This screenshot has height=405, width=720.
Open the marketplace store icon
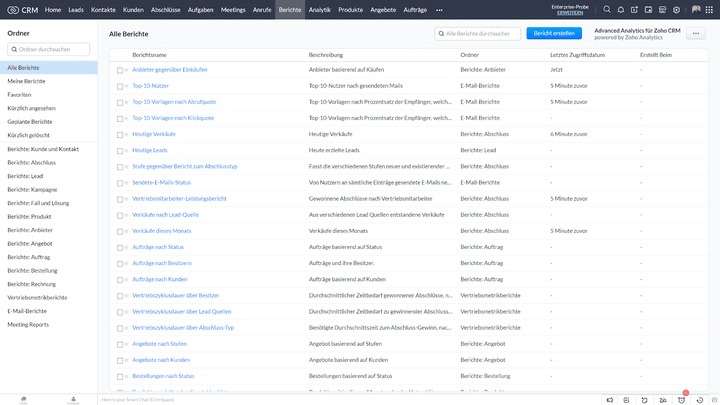pyautogui.click(x=662, y=9)
